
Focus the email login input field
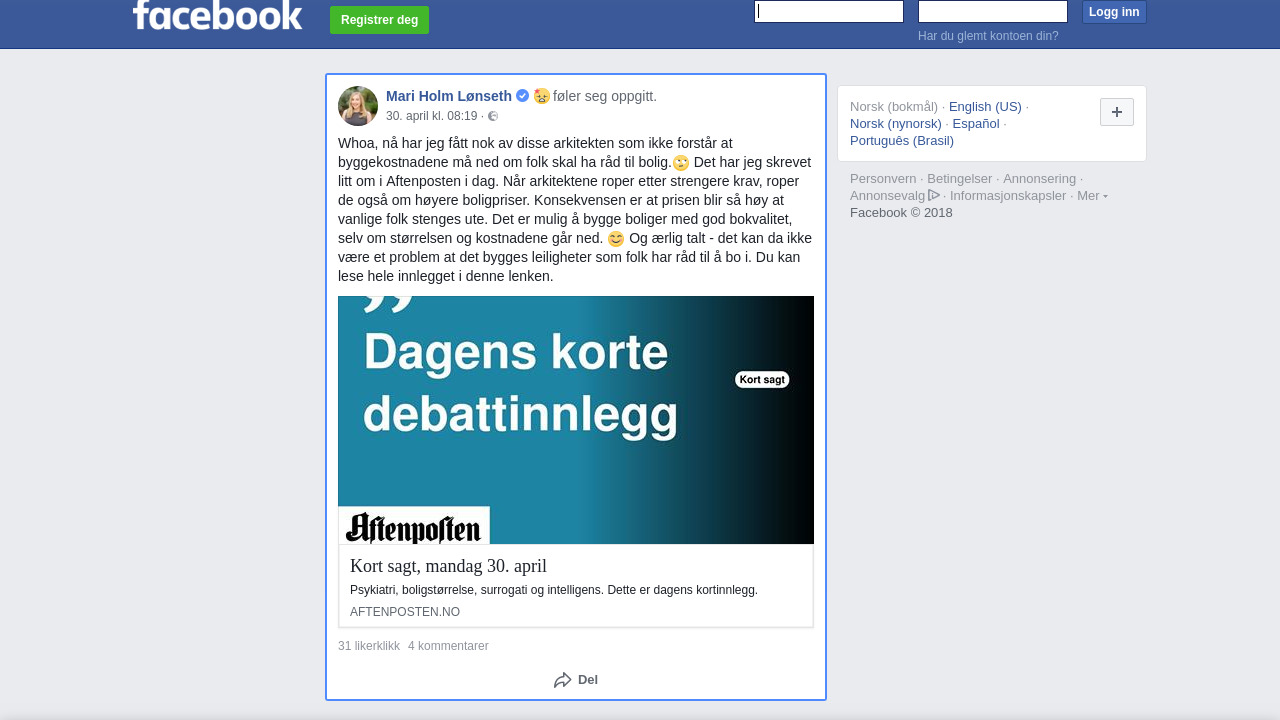coord(829,11)
